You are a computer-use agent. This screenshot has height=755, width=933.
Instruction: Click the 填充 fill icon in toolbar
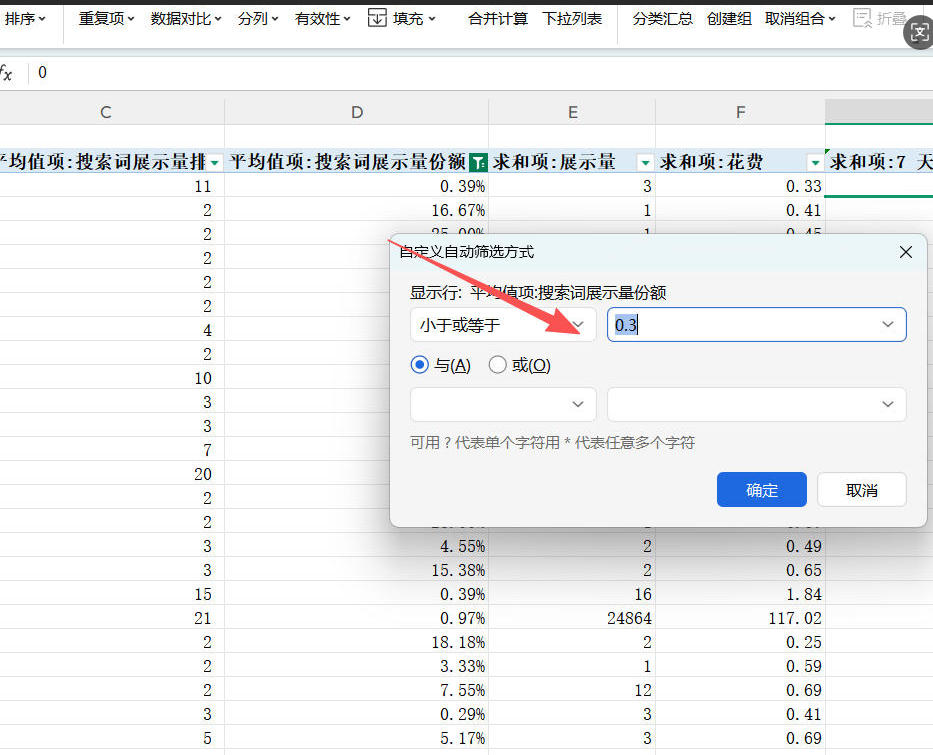tap(377, 18)
